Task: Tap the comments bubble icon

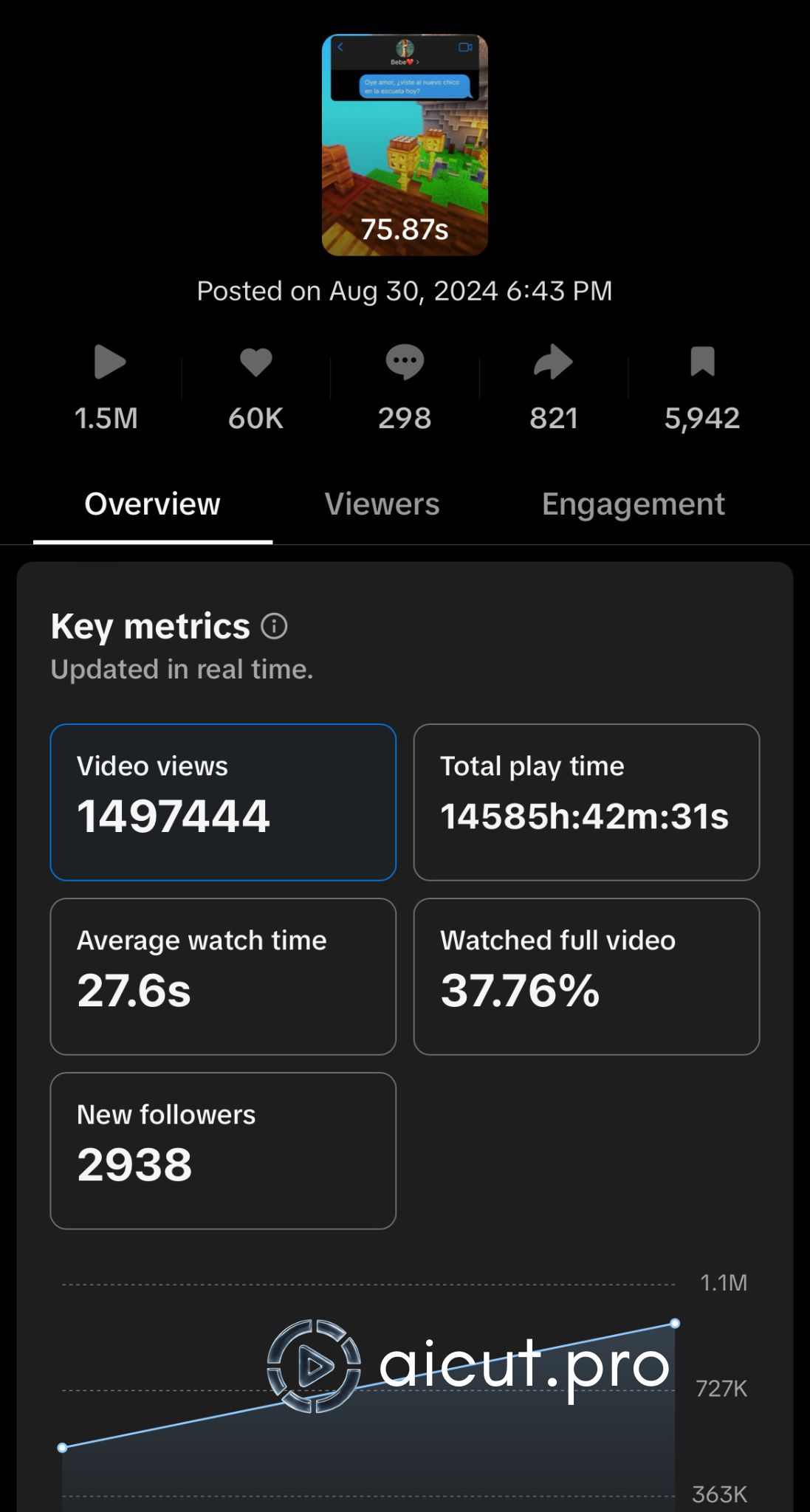Action: (405, 362)
